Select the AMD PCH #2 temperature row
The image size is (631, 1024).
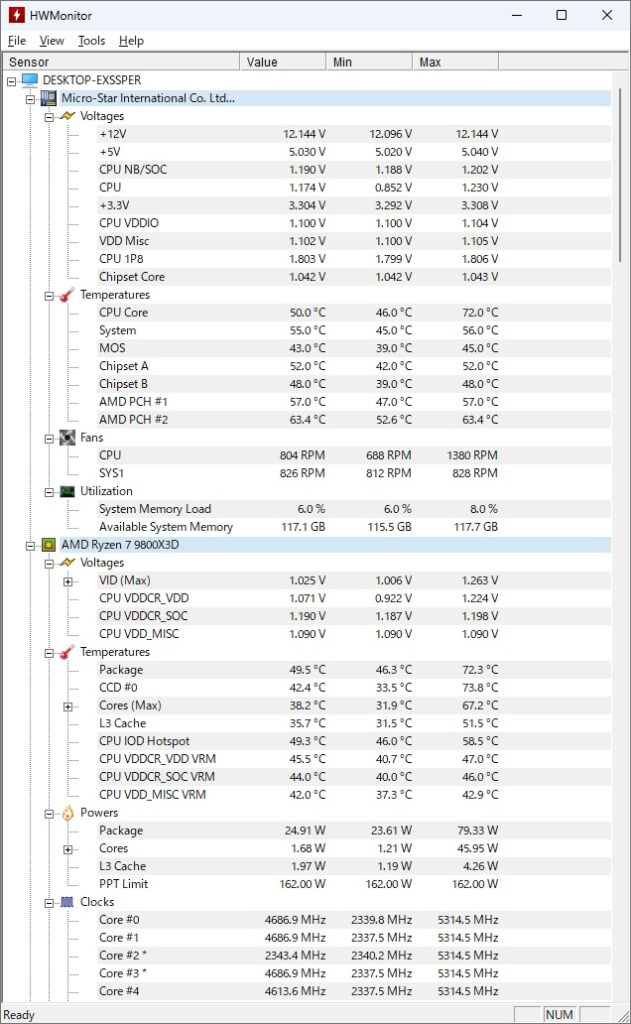click(353, 419)
